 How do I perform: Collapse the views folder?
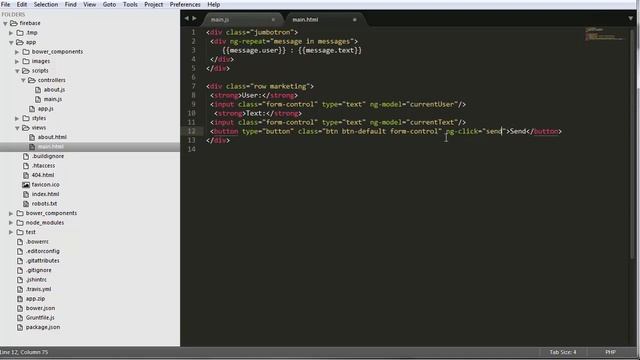[17, 128]
